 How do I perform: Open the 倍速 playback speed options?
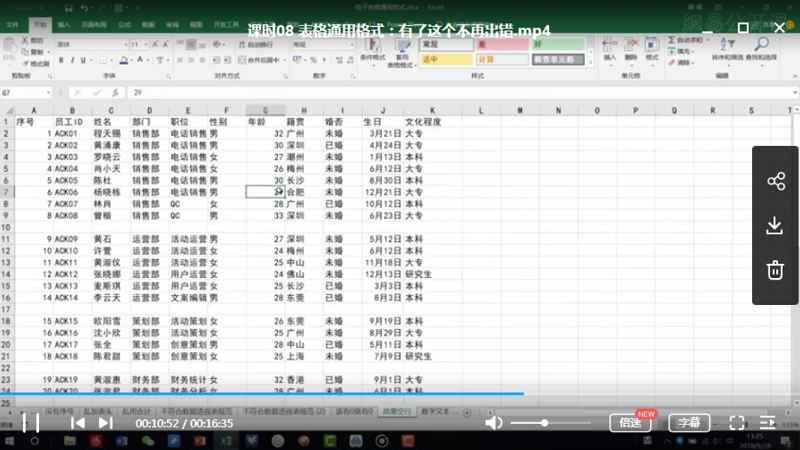click(x=630, y=422)
